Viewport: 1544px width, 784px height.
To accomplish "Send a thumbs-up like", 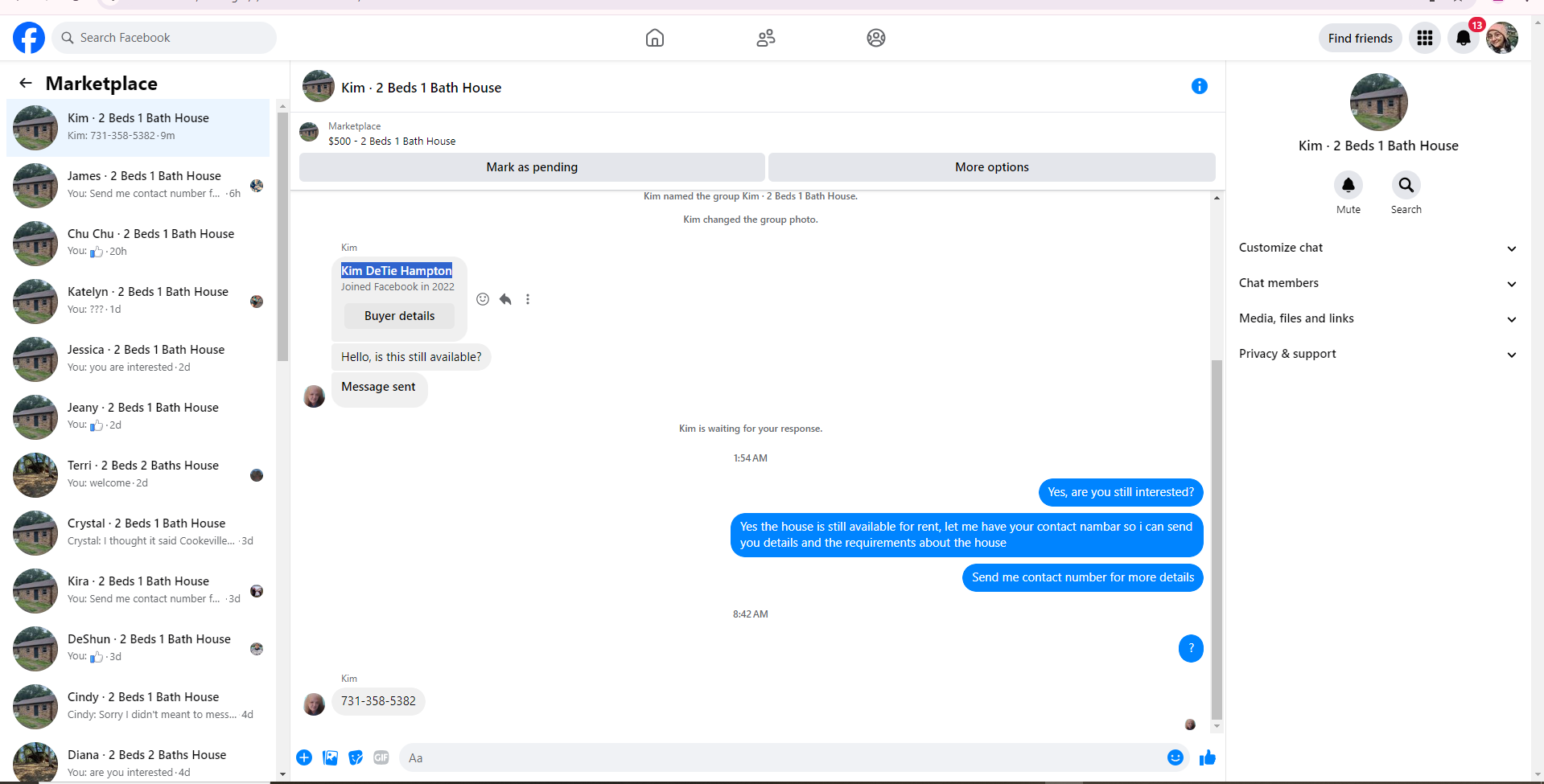I will tap(1208, 757).
